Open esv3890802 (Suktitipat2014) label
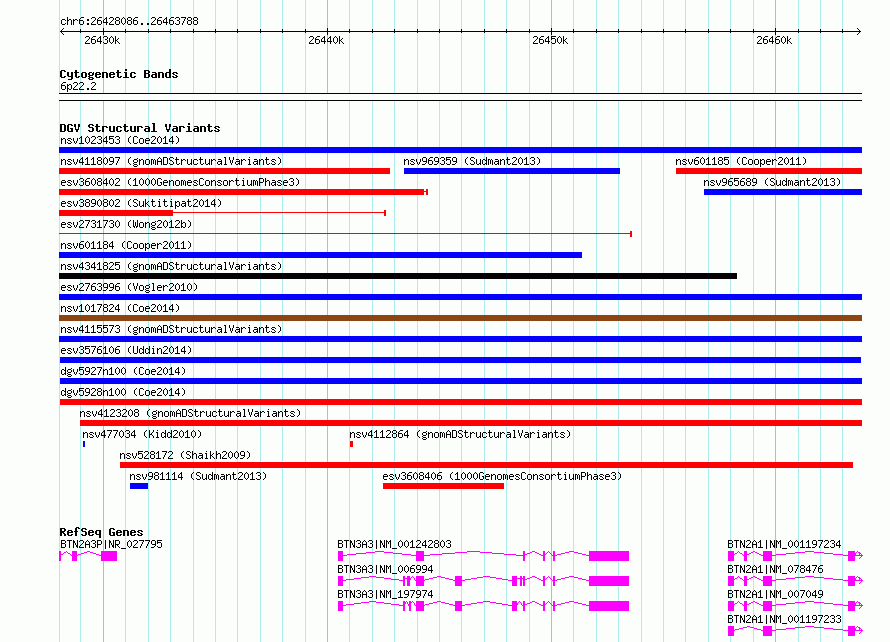 141,203
